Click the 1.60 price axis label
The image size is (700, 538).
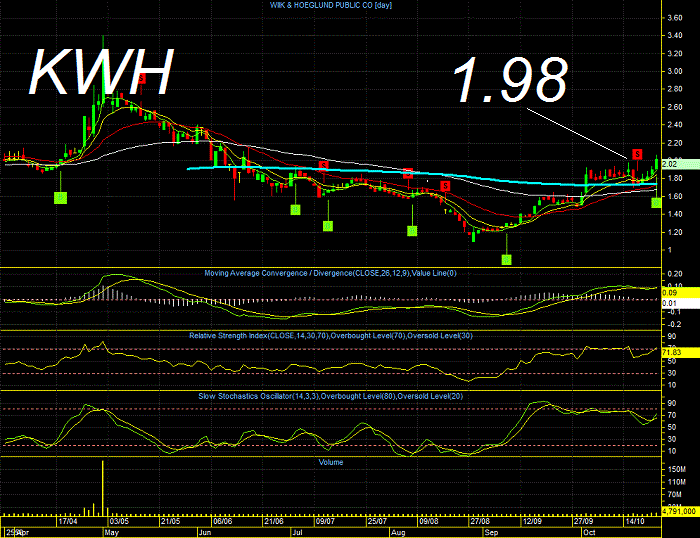click(675, 196)
